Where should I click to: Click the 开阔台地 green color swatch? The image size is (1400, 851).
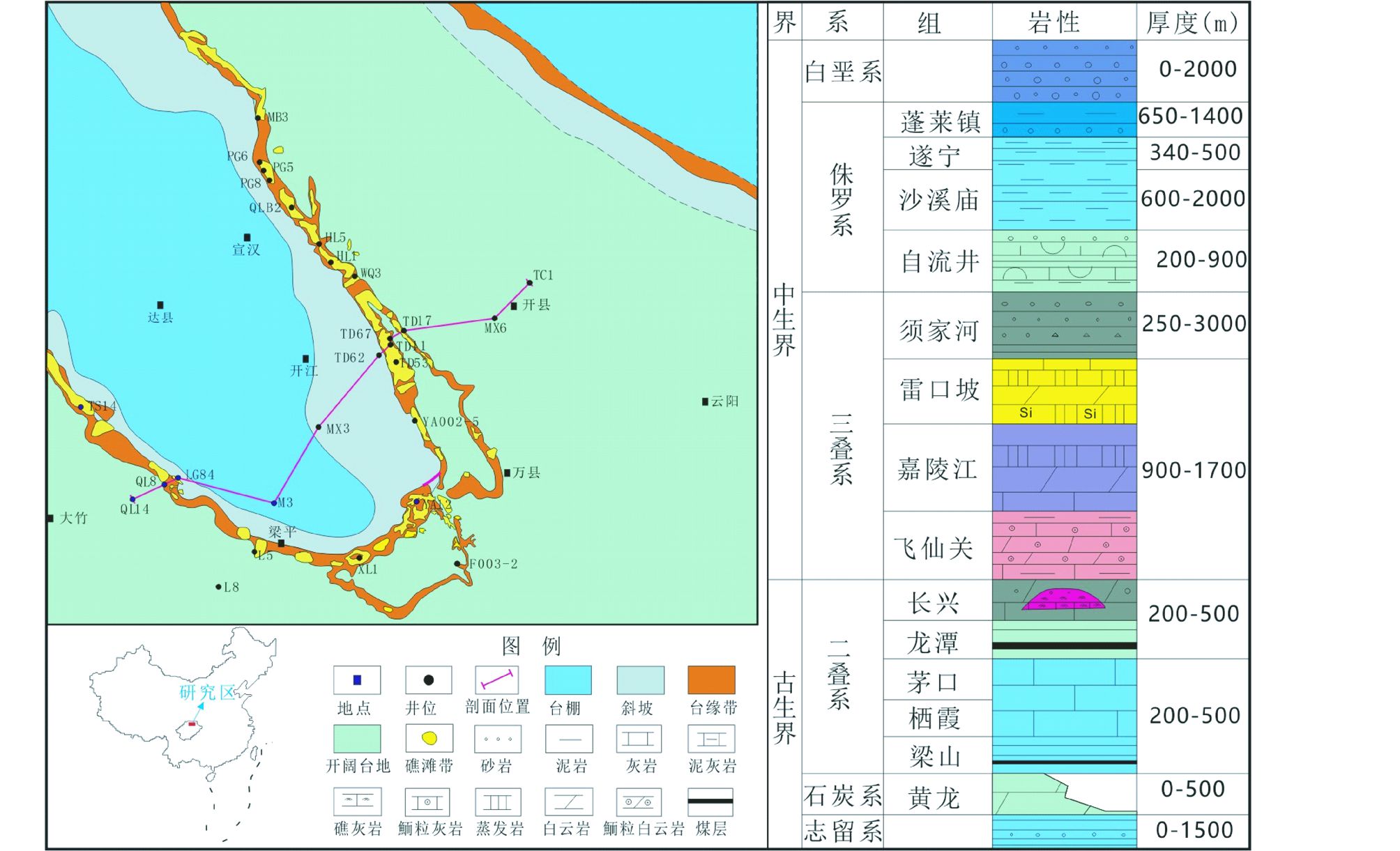357,739
